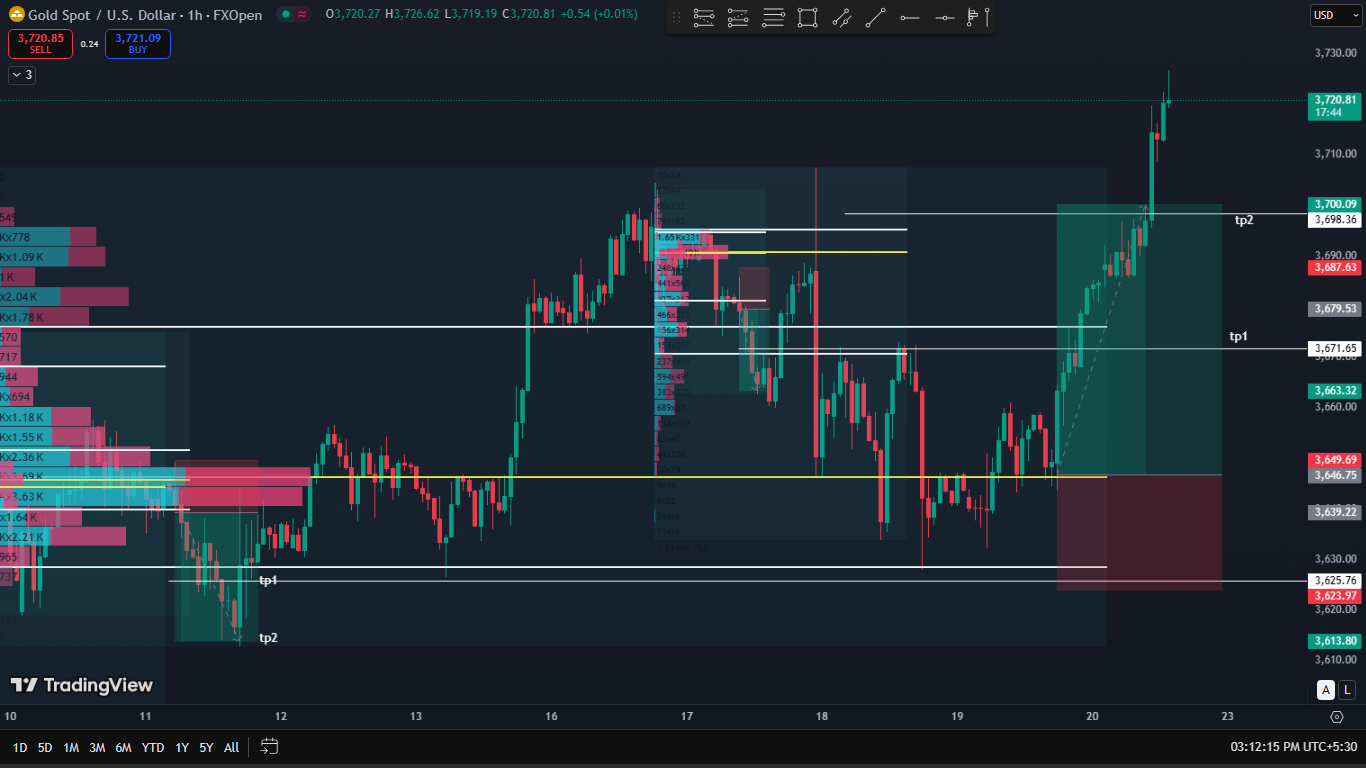Viewport: 1366px width, 768px height.
Task: Select the Horizontal Ray tool
Action: [x=909, y=17]
